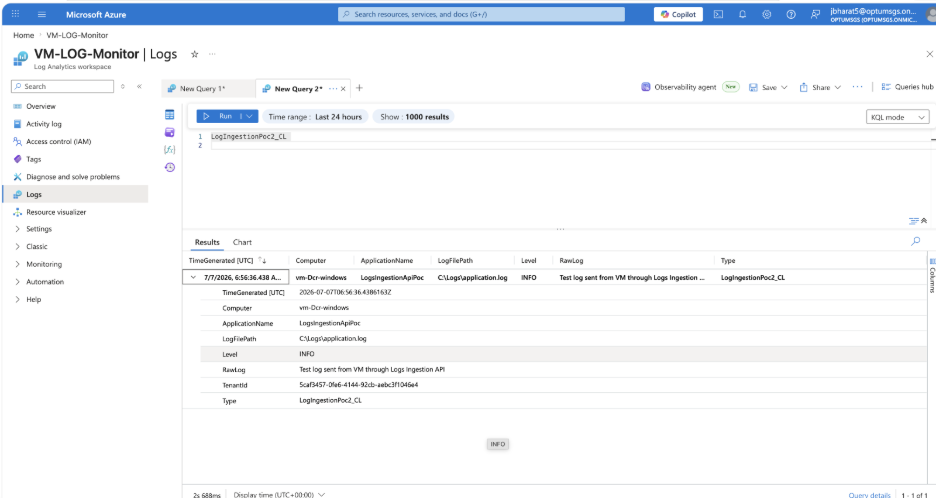936x498 pixels.
Task: Open Logs in left menu
Action: (x=75, y=195)
